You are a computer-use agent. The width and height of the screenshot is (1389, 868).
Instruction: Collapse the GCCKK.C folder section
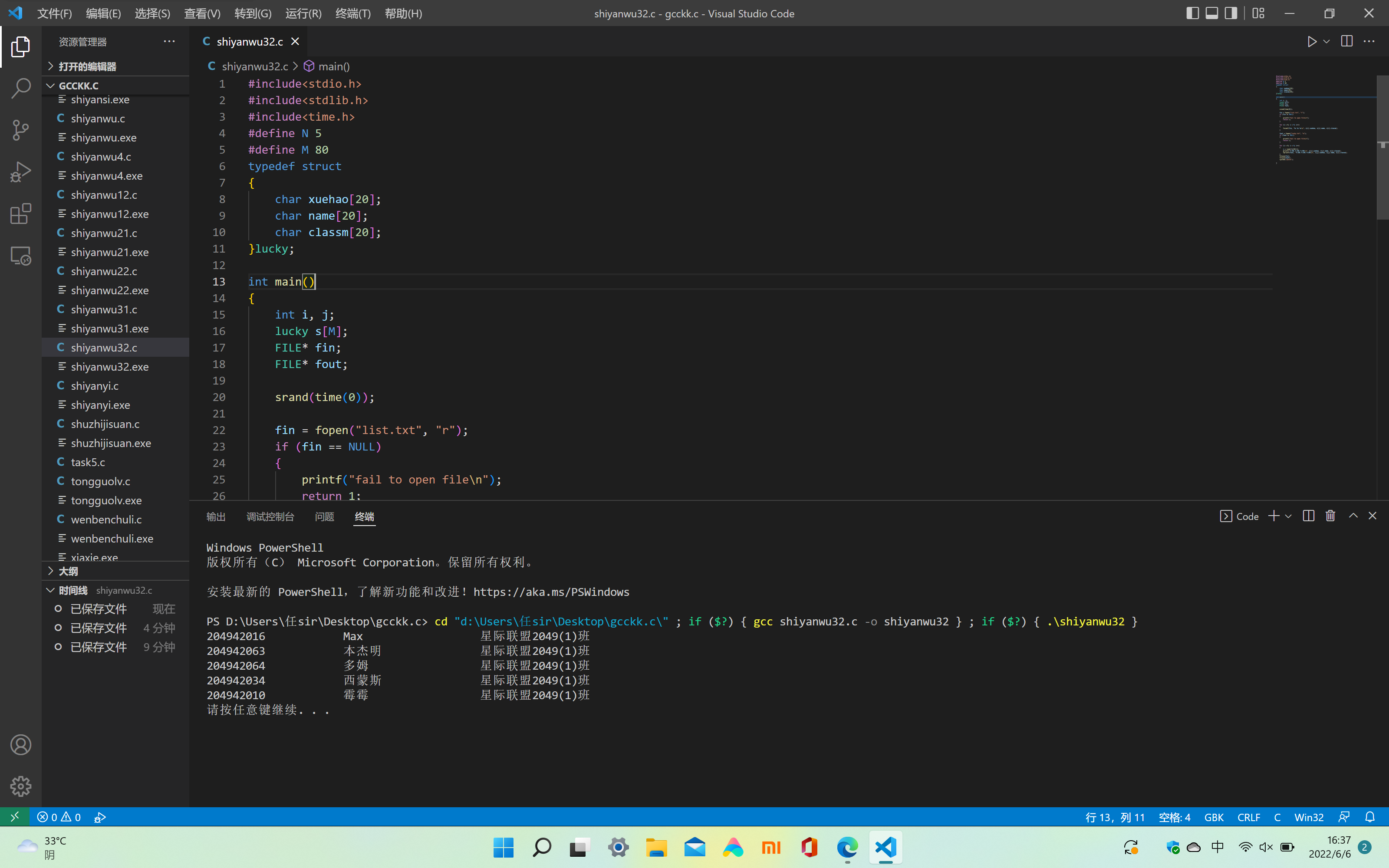(115, 85)
